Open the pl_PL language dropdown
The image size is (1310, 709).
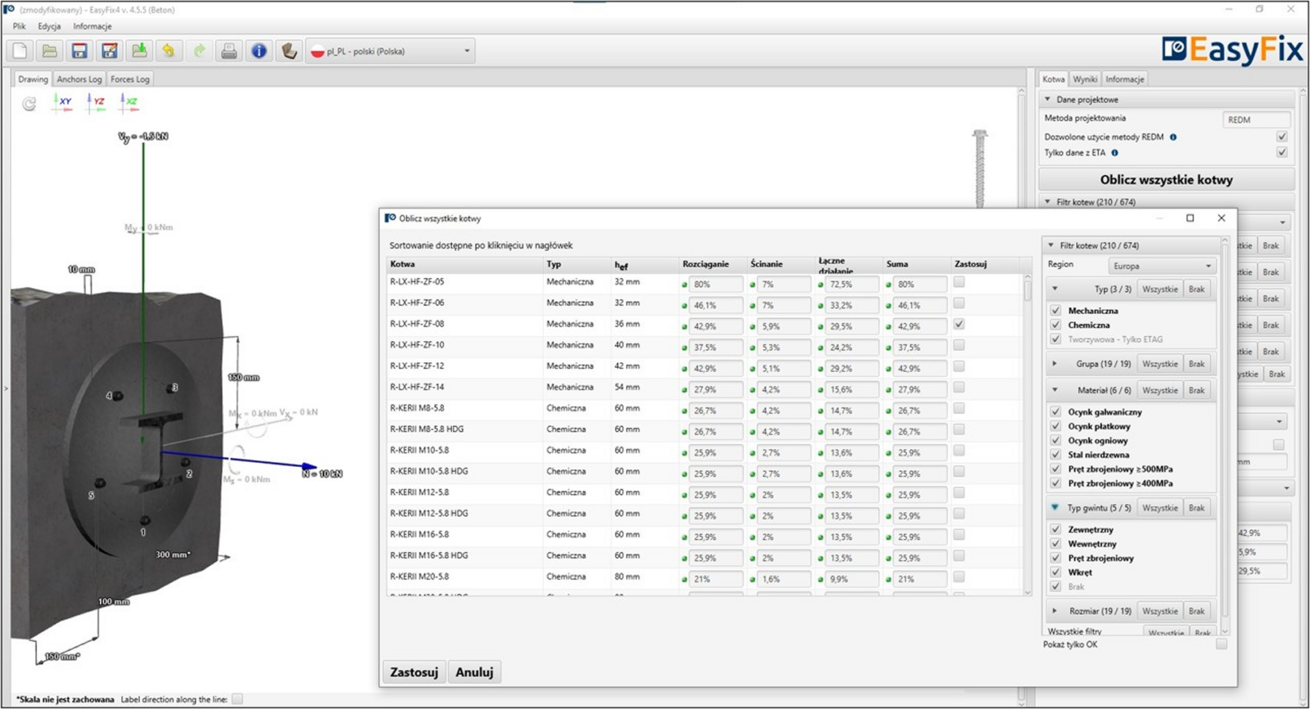pos(391,51)
